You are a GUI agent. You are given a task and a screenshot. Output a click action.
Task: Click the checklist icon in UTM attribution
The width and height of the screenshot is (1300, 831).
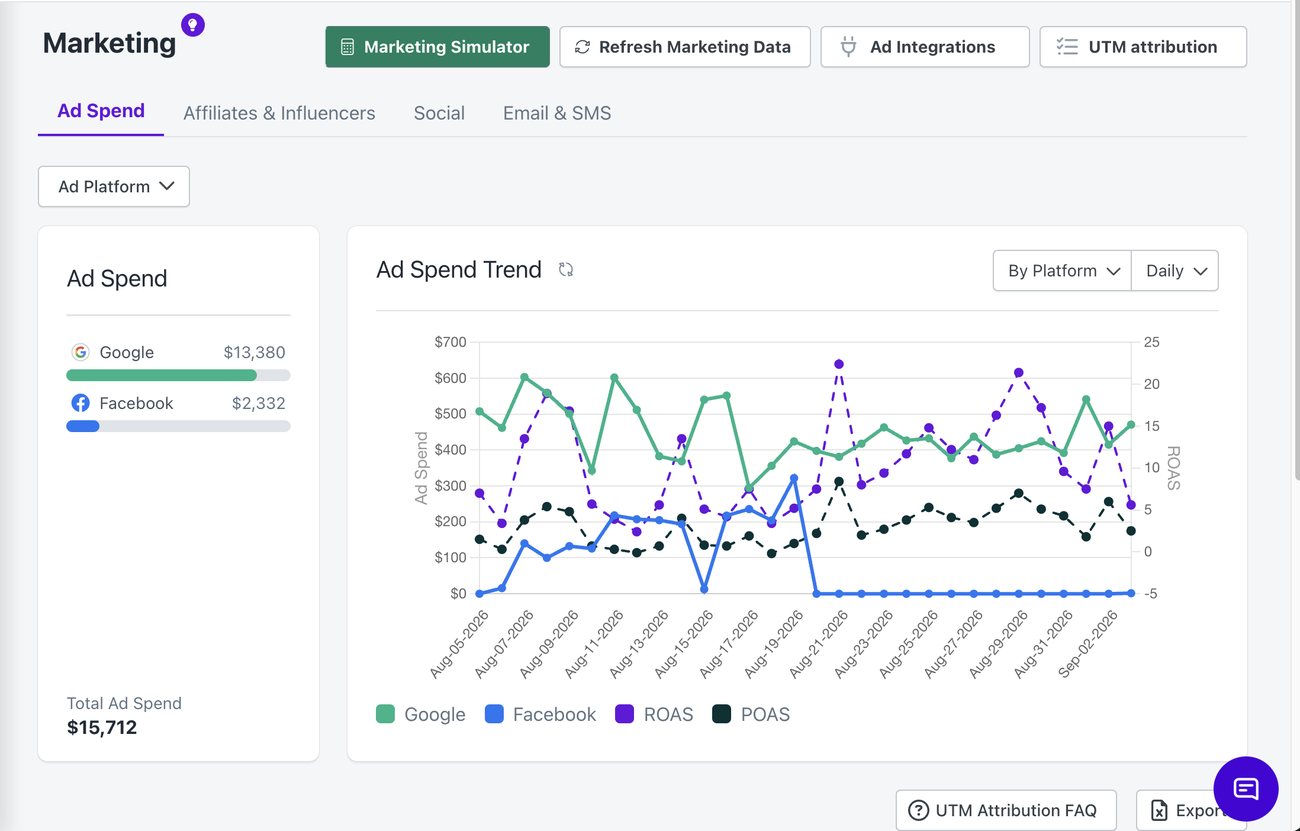point(1067,47)
